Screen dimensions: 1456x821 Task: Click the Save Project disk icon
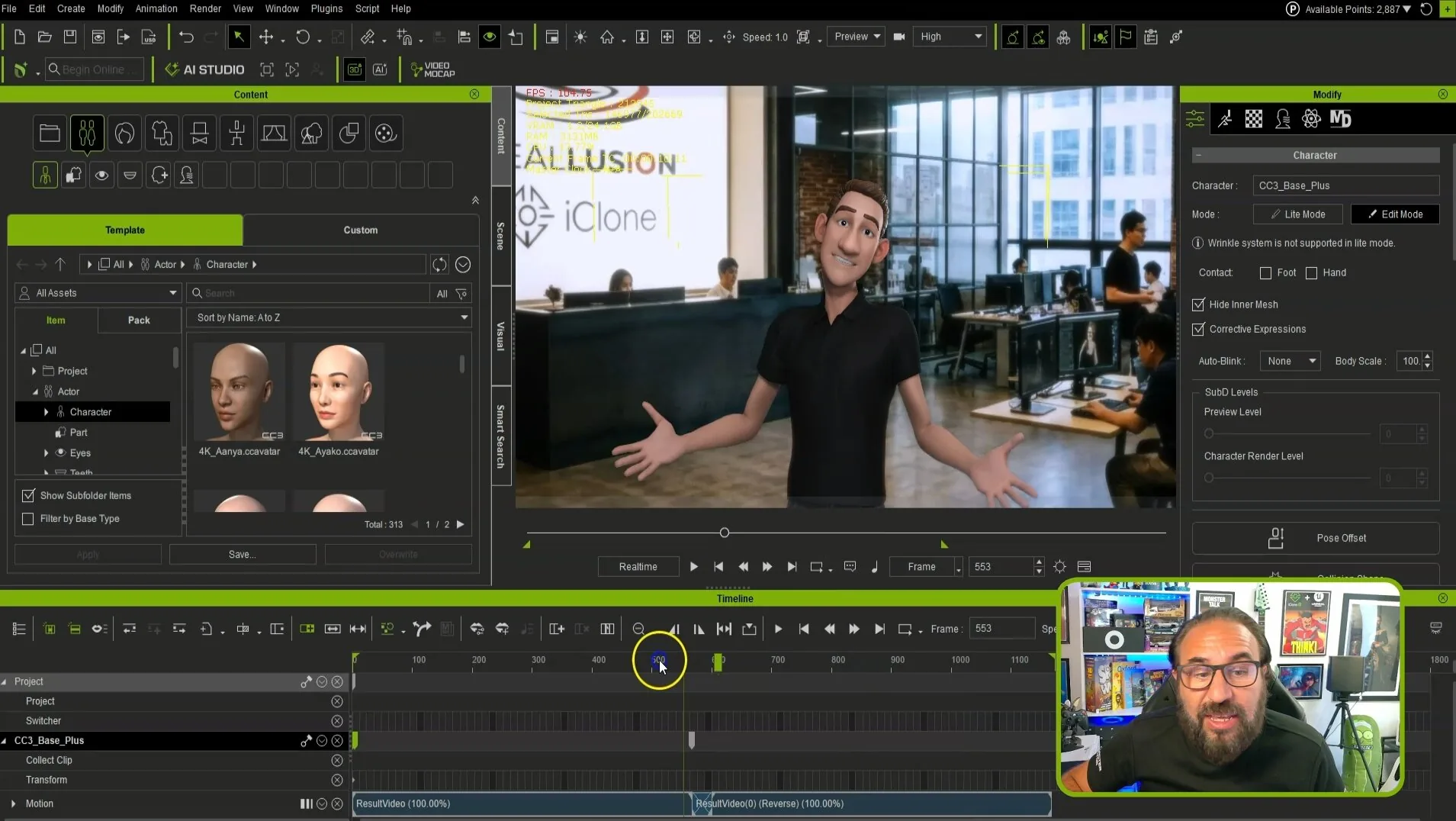click(x=70, y=37)
